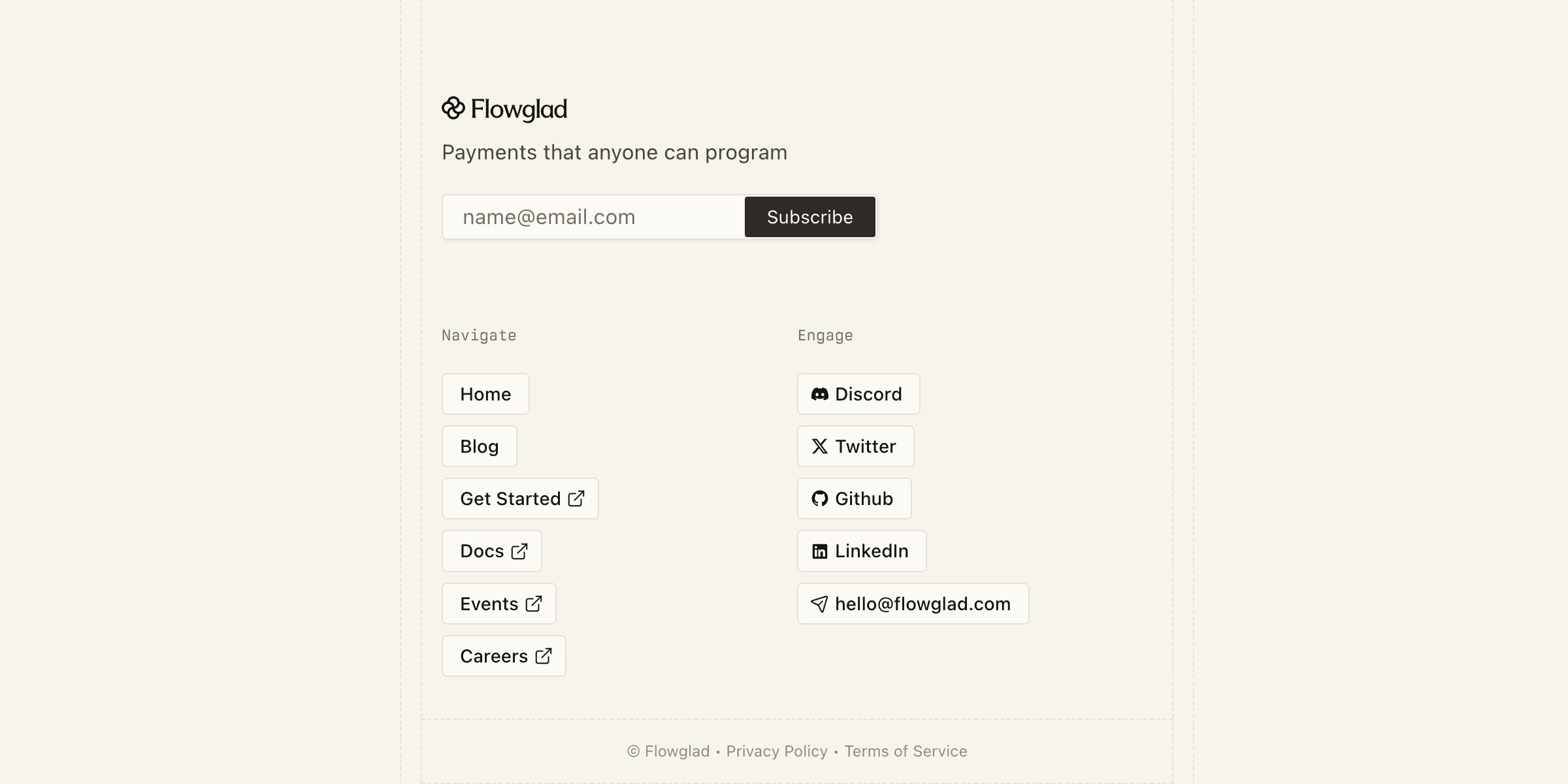Click the external link icon beside Docs

(x=519, y=551)
